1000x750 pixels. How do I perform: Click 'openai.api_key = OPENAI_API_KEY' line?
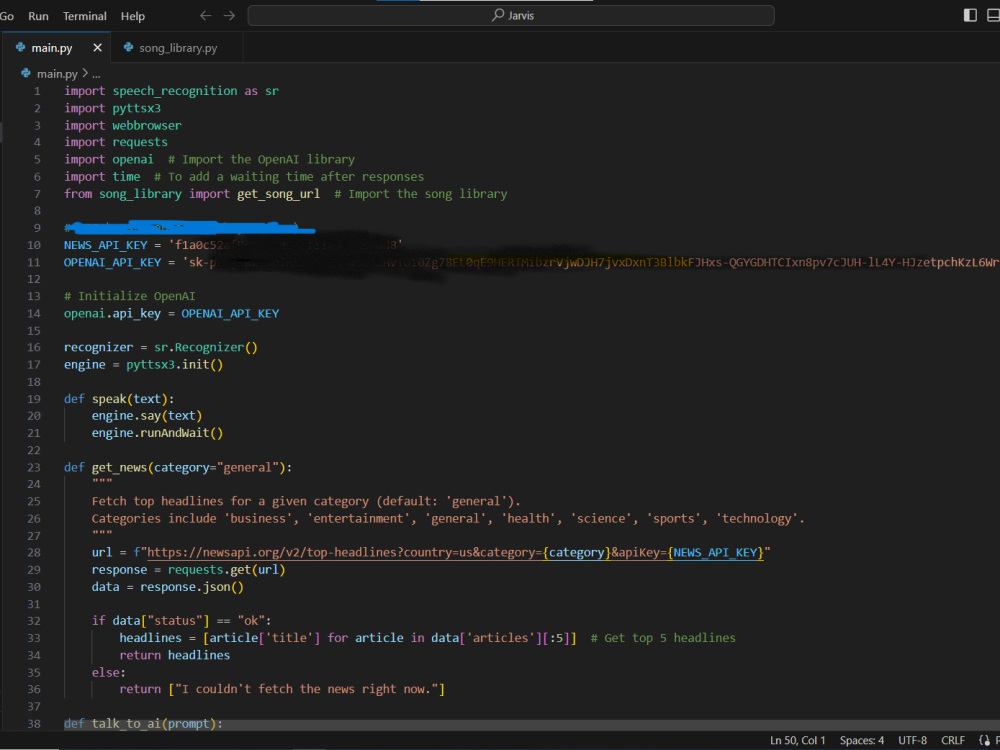[171, 313]
